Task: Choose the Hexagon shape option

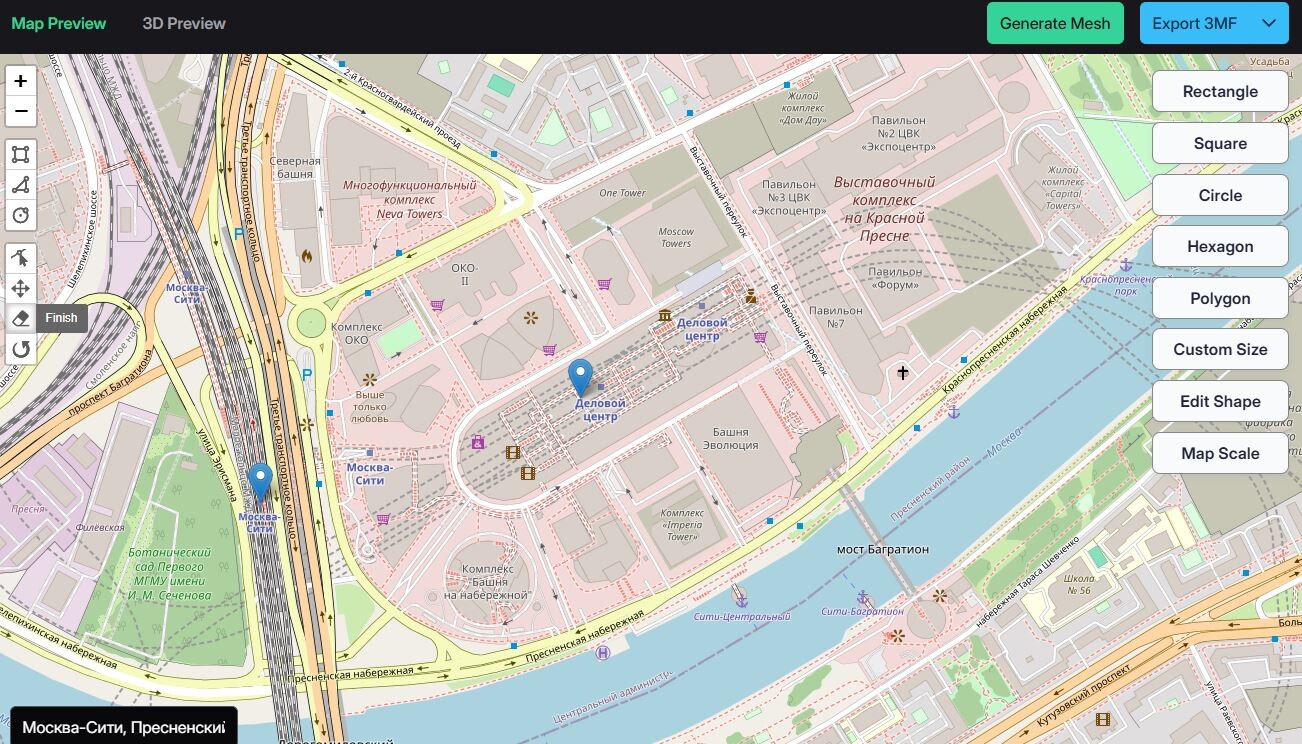Action: tap(1220, 246)
